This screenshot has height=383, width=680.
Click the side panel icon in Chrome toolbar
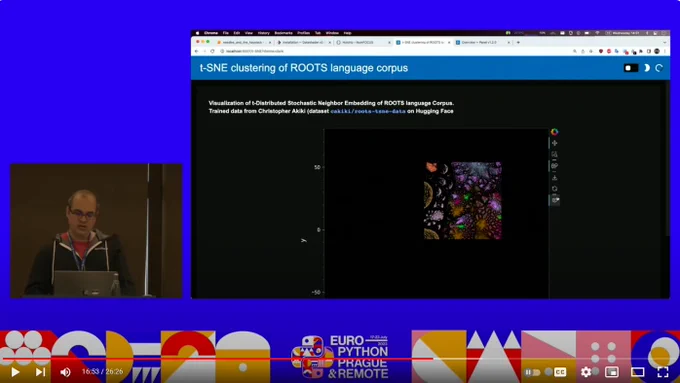pos(649,51)
